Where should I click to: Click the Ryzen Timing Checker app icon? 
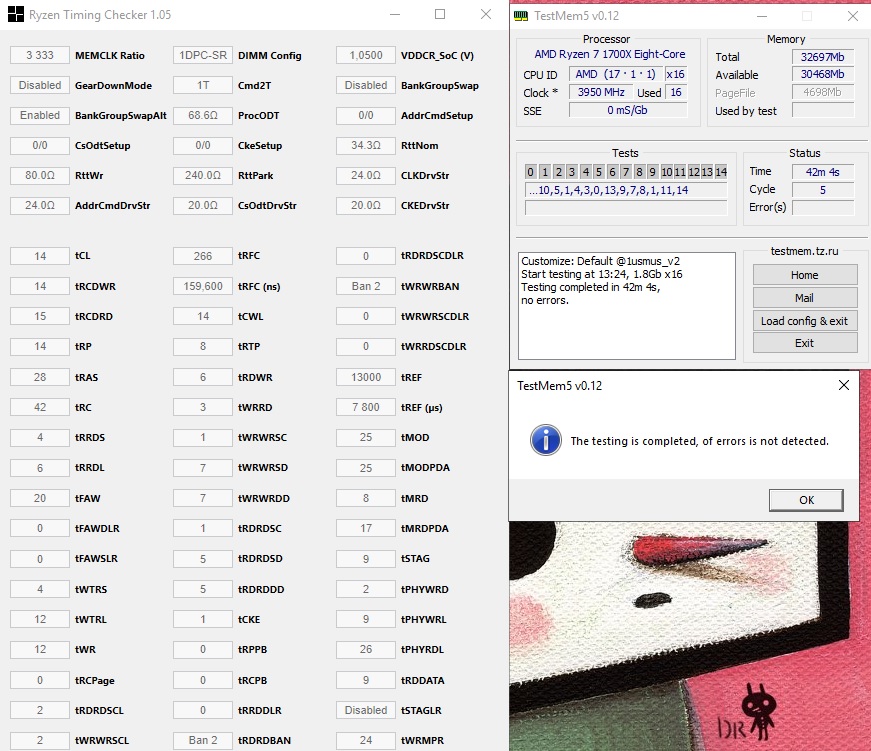[16, 14]
